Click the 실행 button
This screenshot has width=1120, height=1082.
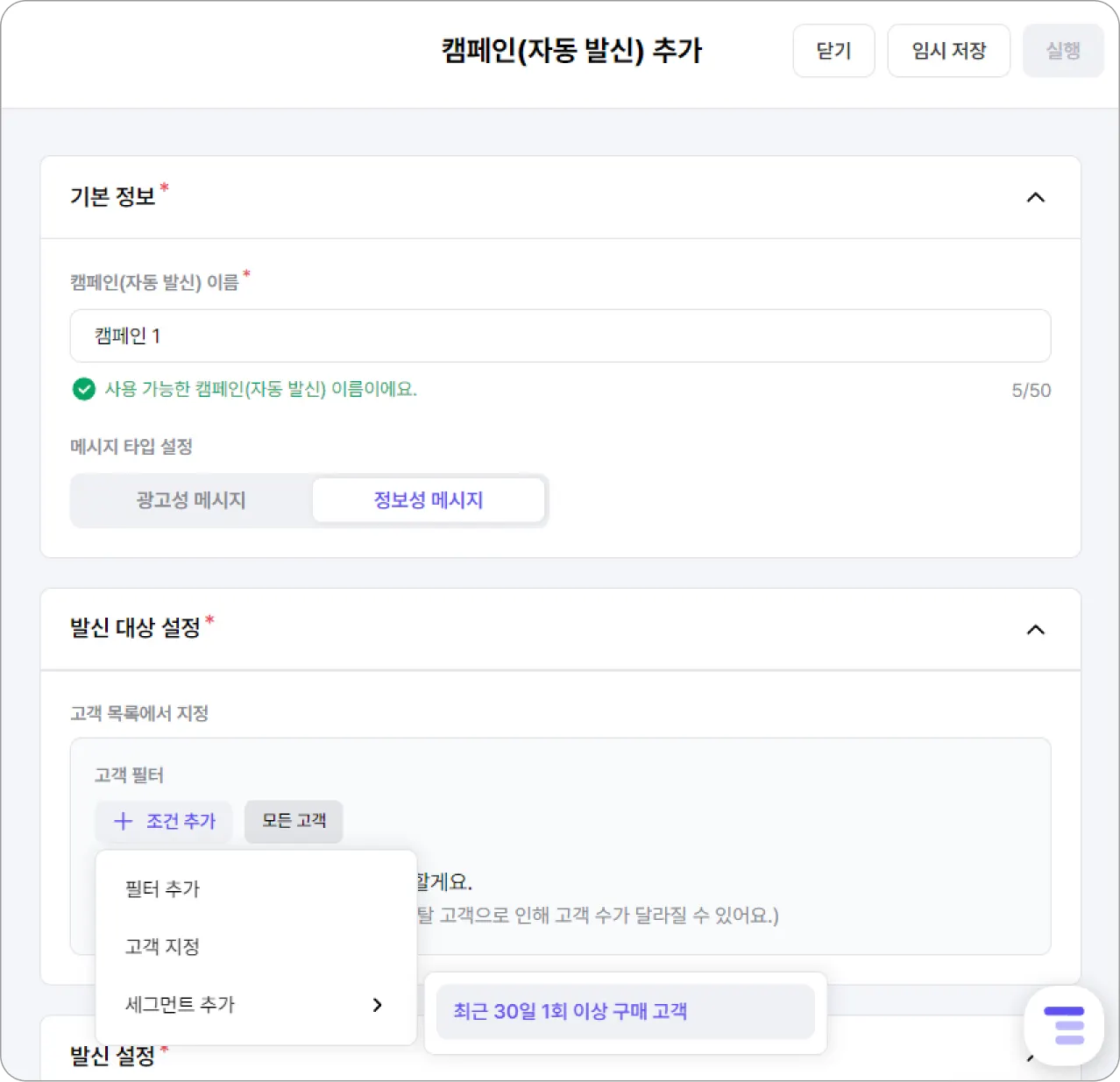click(x=1063, y=51)
